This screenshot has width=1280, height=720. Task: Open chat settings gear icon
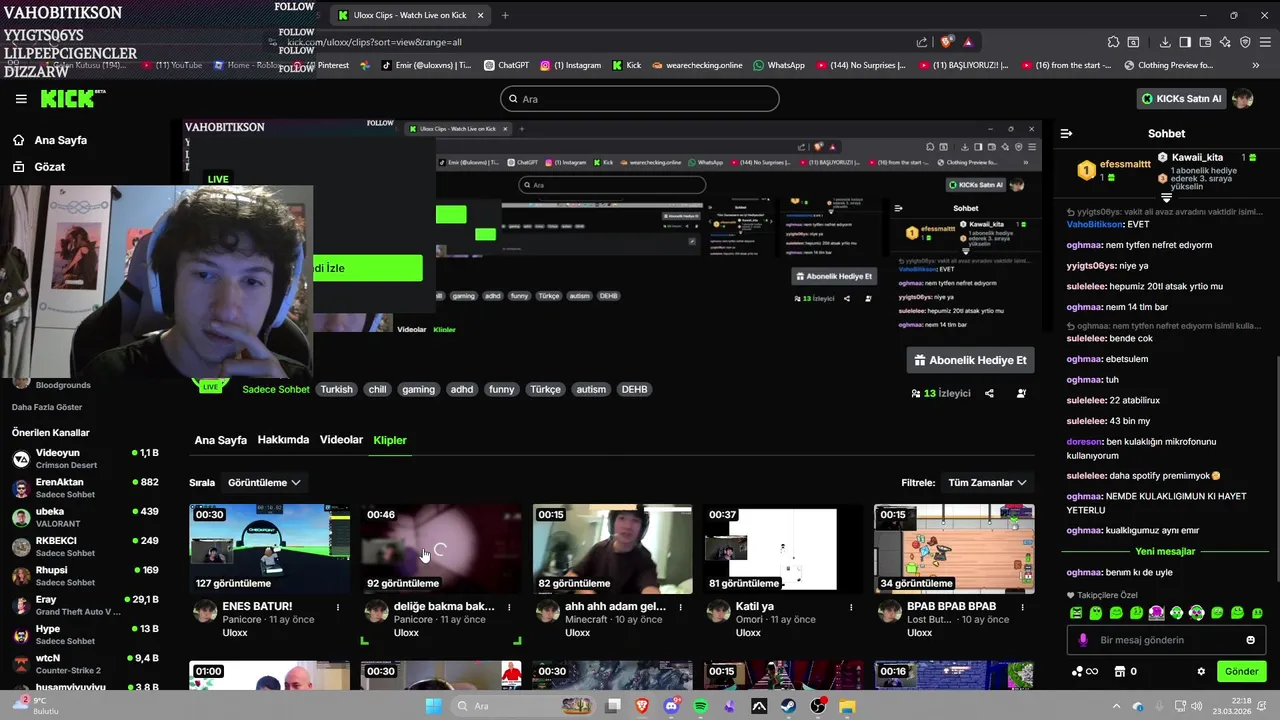coord(1201,671)
